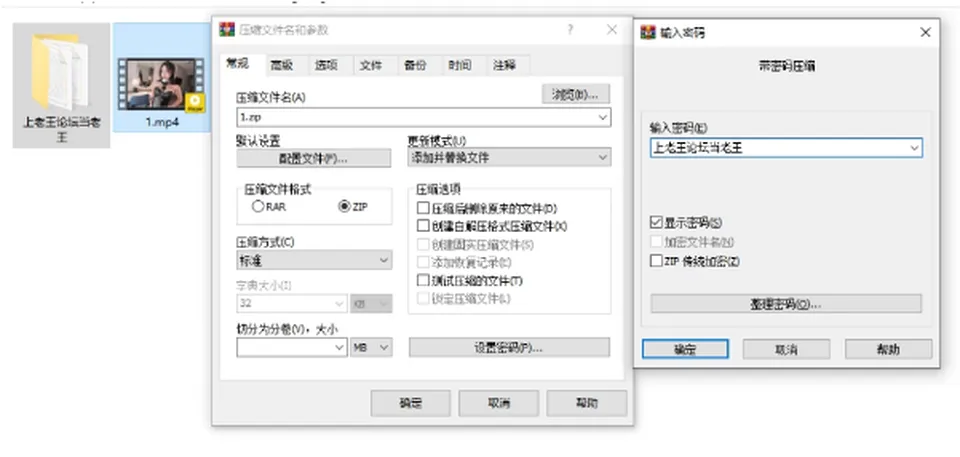This screenshot has height=457, width=960.
Task: Switch to the 高级 tab
Action: tap(282, 66)
